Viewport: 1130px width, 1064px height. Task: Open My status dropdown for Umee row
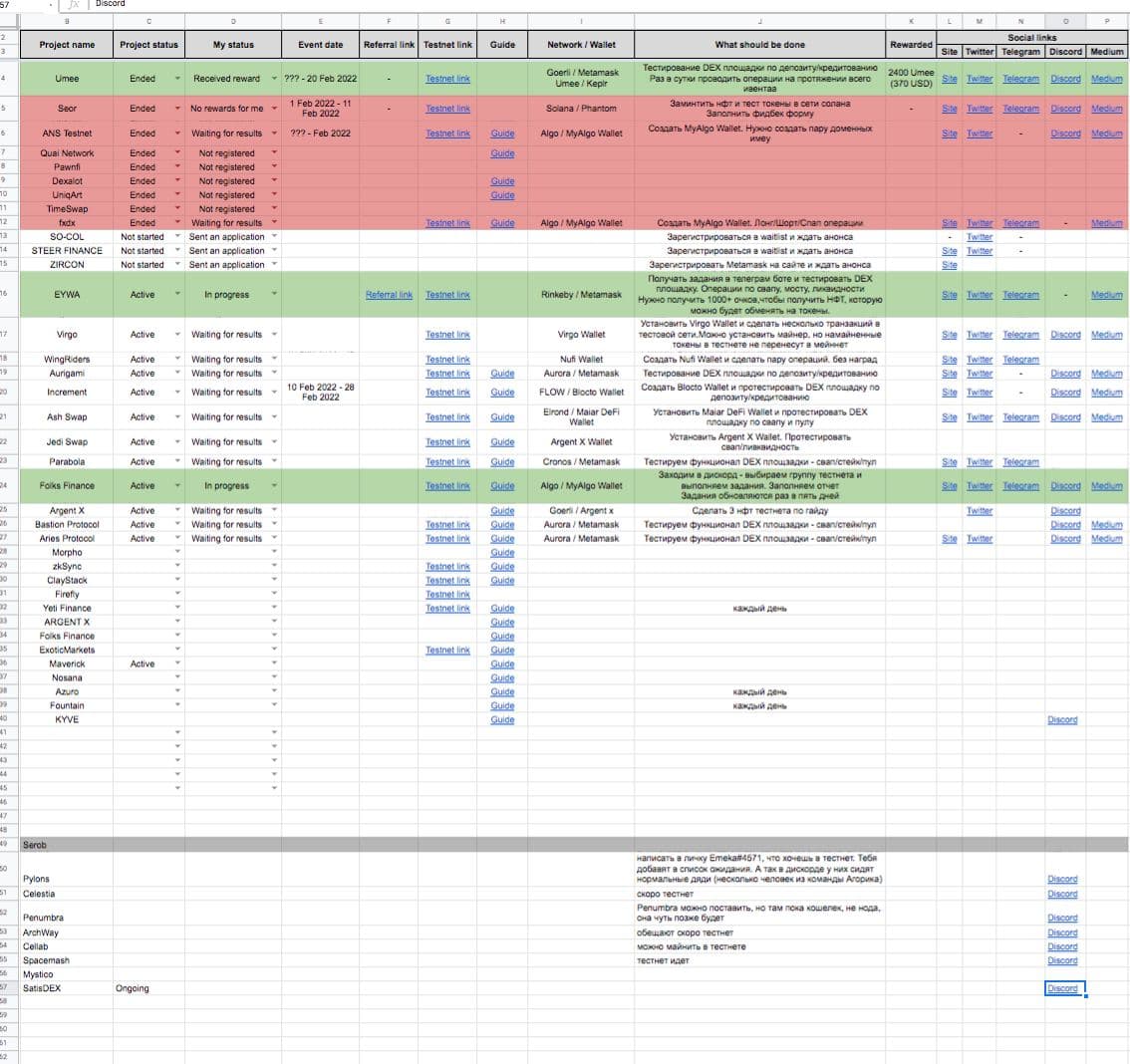tap(274, 79)
